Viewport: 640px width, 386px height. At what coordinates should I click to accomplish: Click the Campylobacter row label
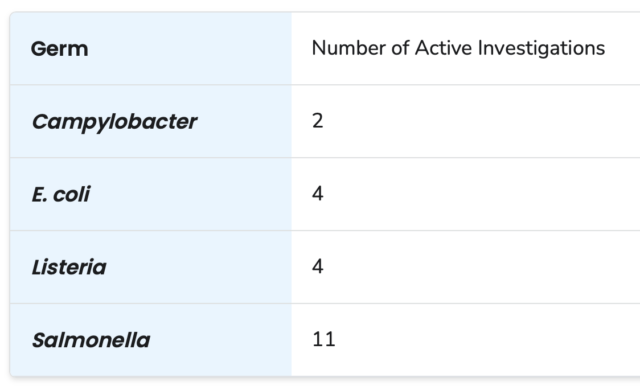coord(114,122)
